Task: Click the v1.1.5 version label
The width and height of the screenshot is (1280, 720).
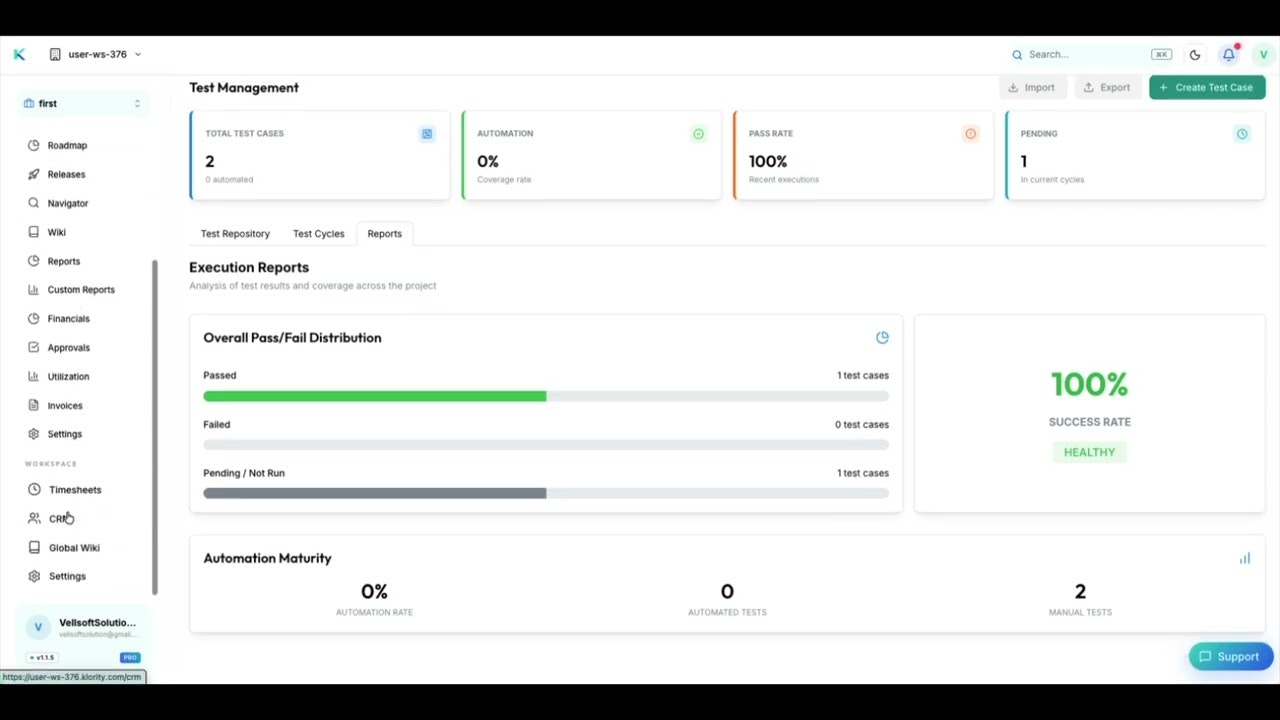Action: [x=42, y=658]
